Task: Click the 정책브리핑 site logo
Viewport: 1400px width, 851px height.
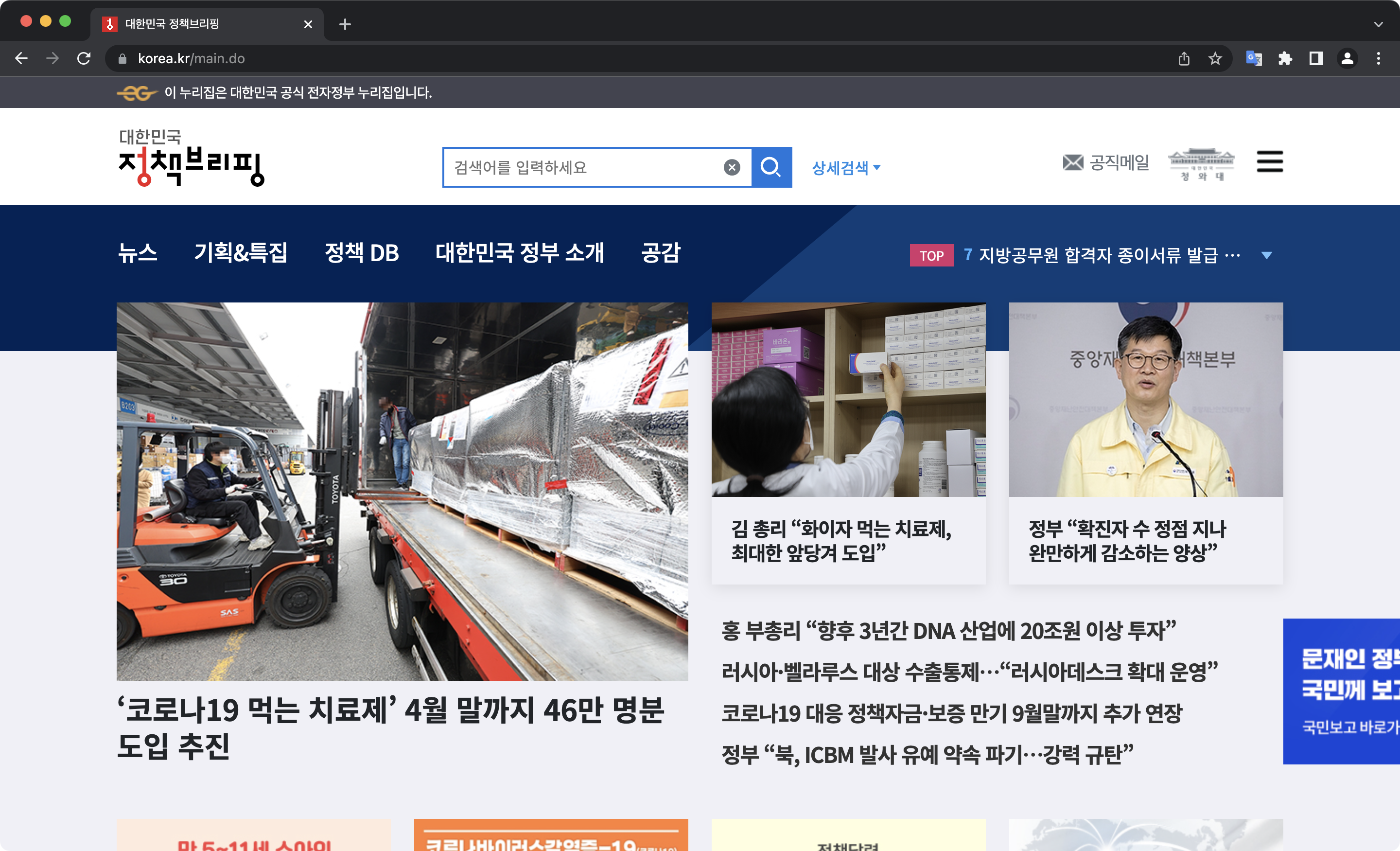Action: [x=192, y=159]
